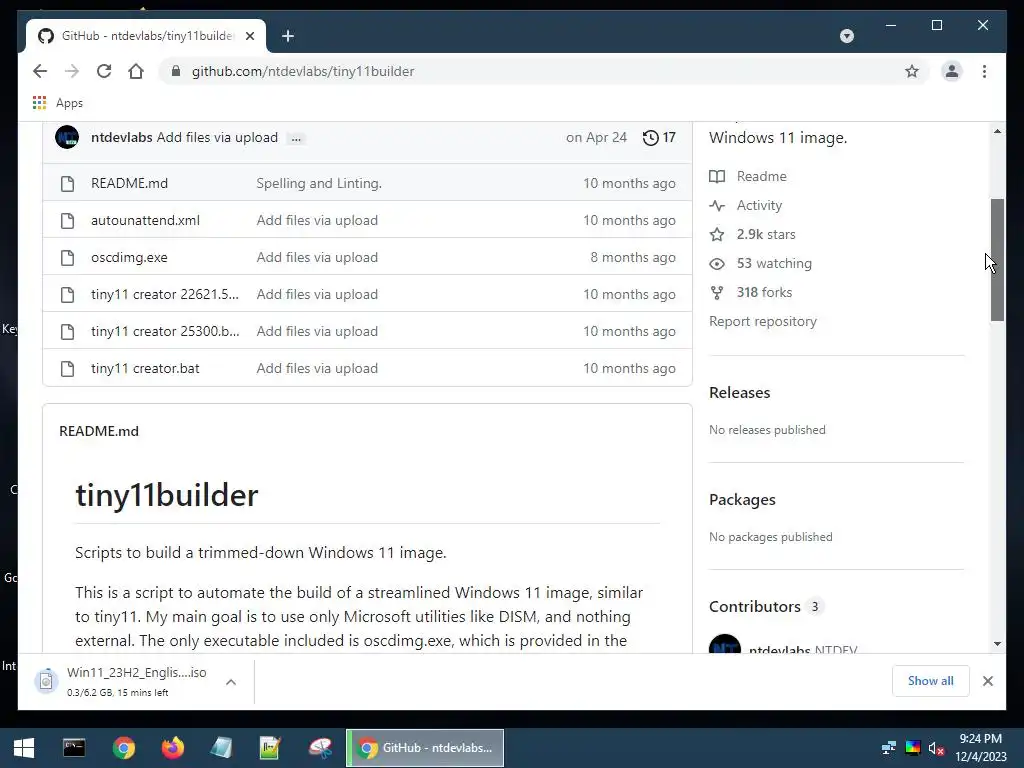The width and height of the screenshot is (1024, 768).
Task: Open the Chrome three-dot menu
Action: pyautogui.click(x=984, y=71)
